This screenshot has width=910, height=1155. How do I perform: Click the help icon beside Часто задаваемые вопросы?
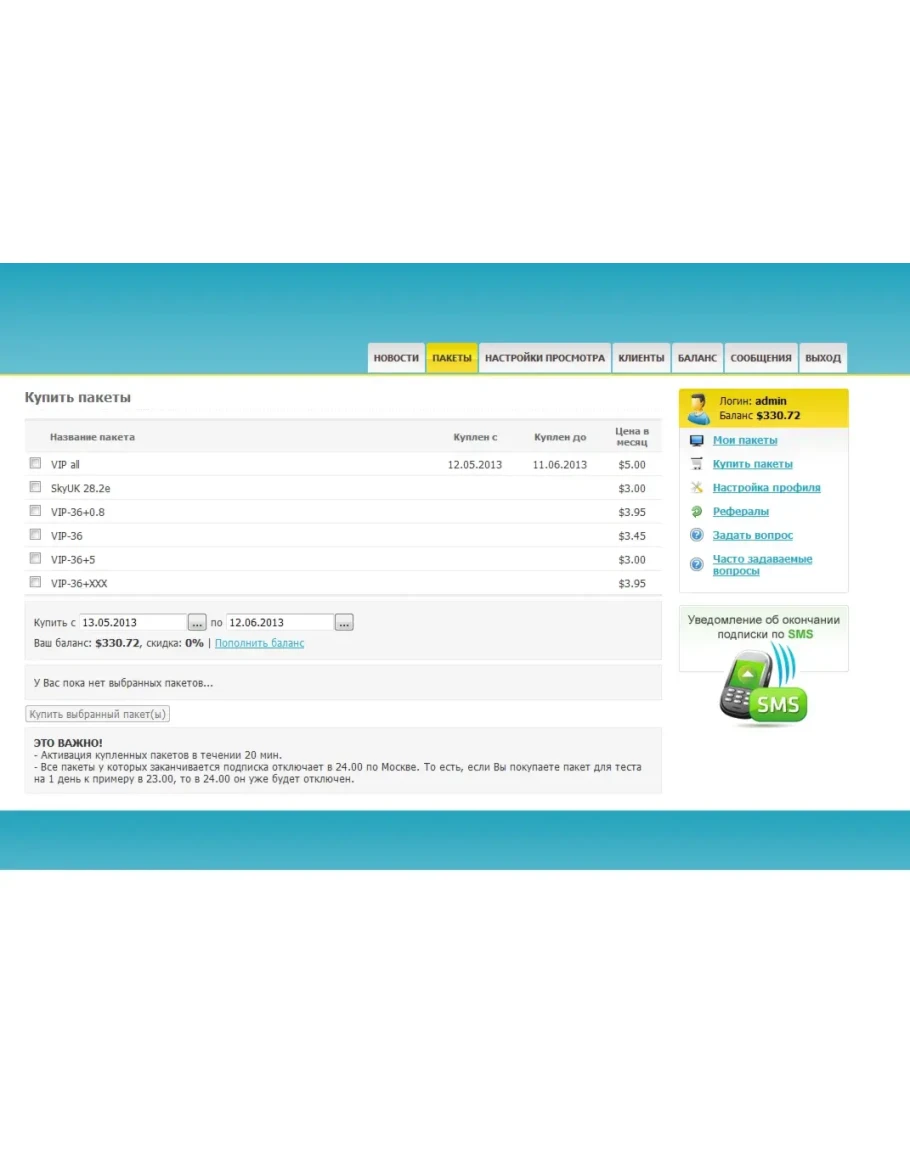[696, 565]
